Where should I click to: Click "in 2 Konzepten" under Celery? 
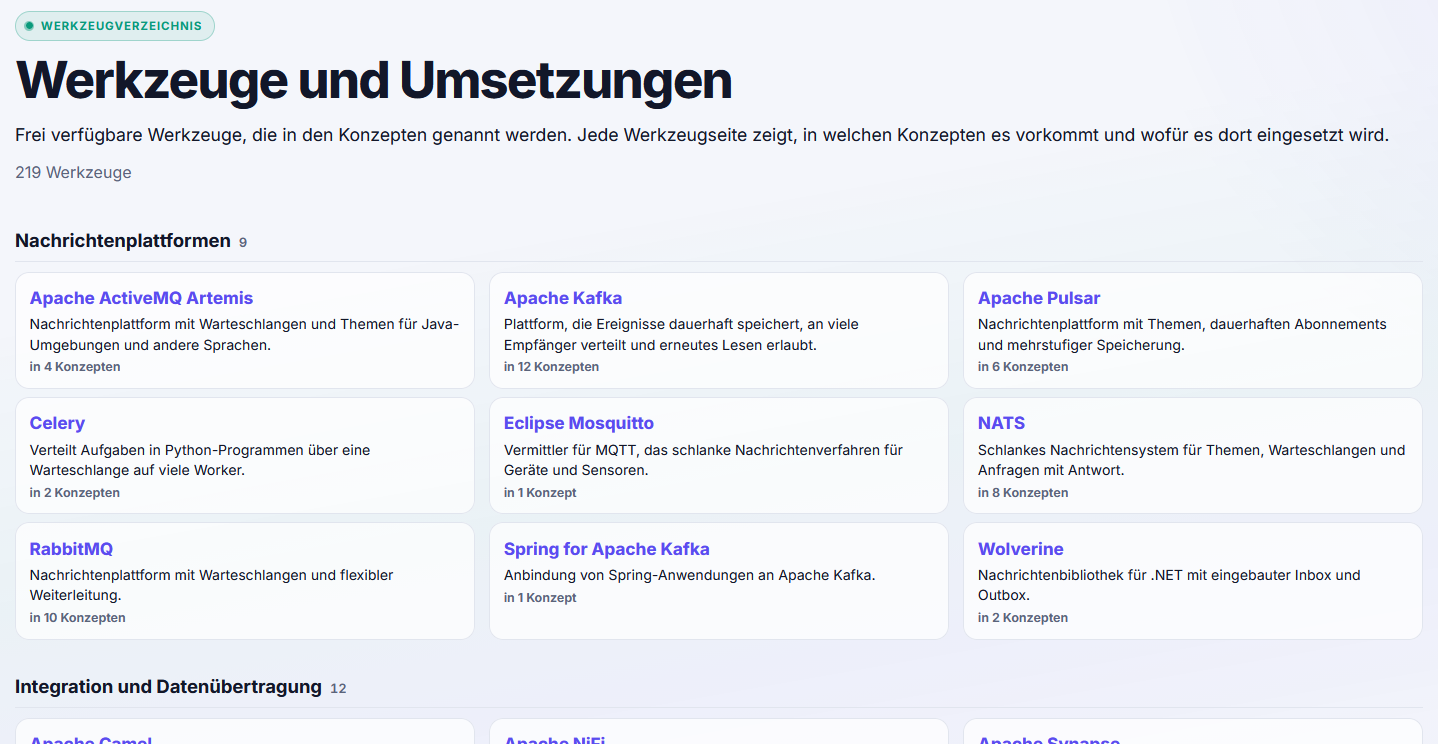tap(75, 493)
